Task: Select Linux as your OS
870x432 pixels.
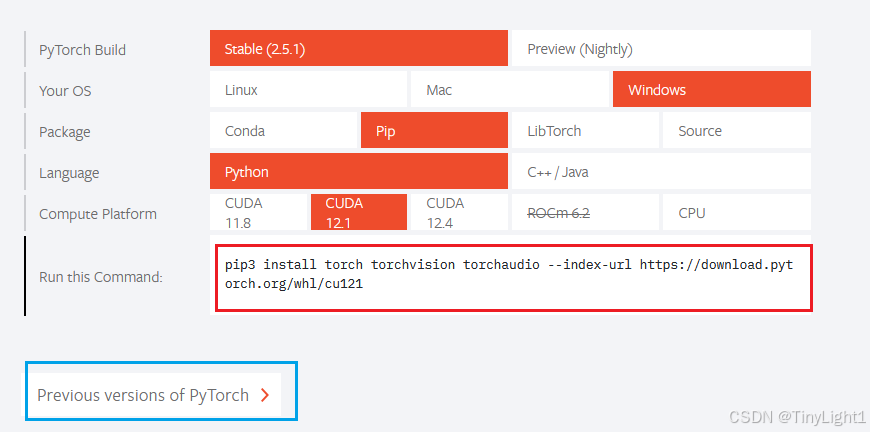Action: (308, 89)
